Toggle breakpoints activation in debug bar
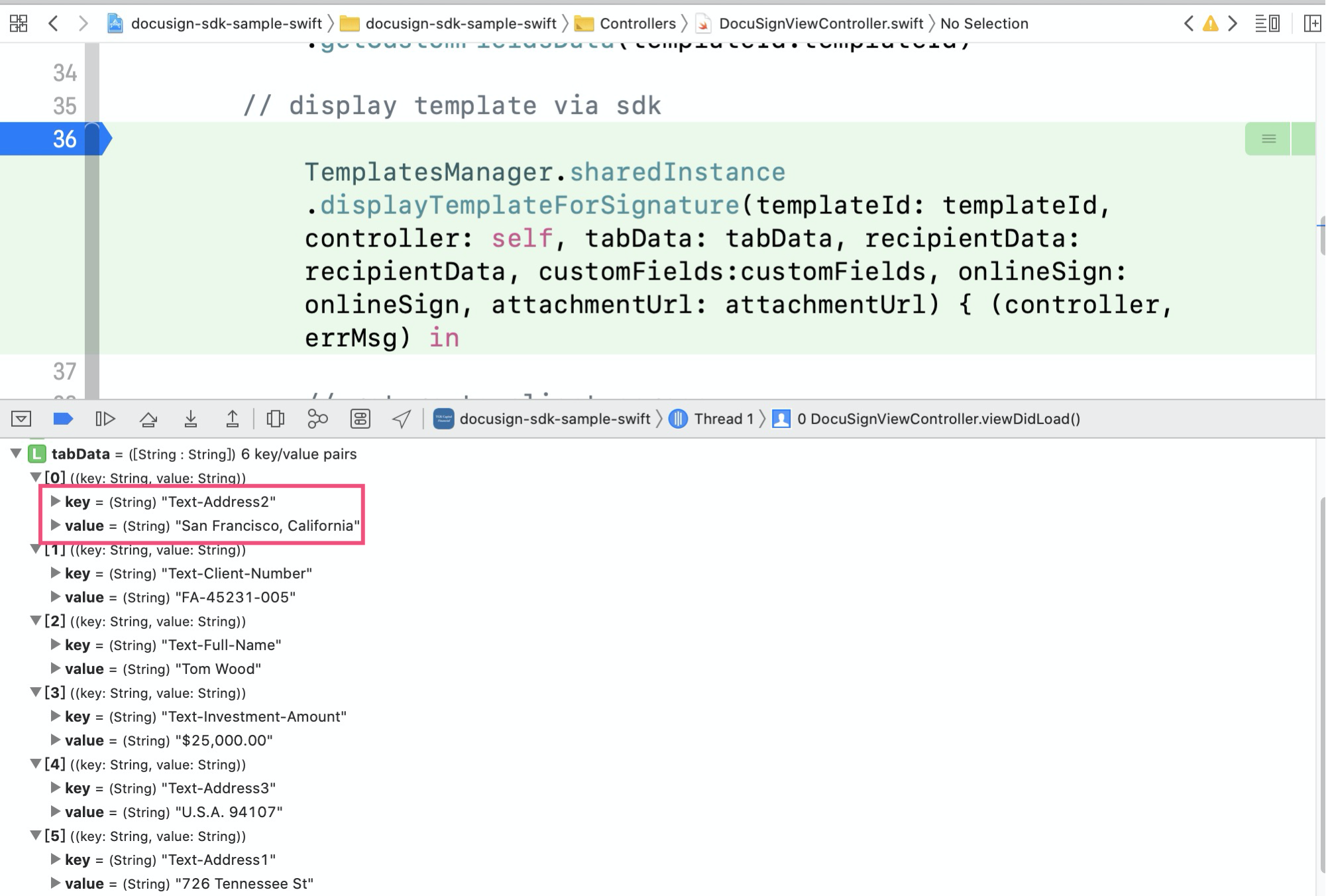This screenshot has width=1326, height=896. pyautogui.click(x=63, y=419)
